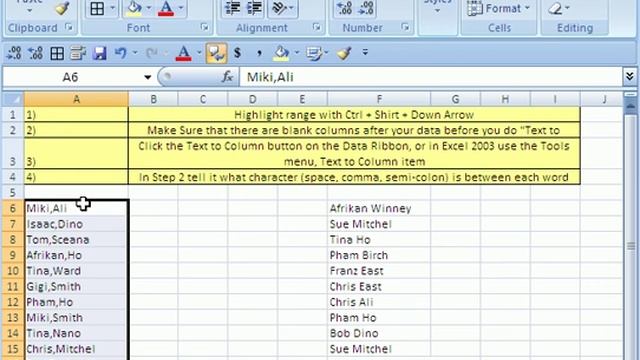Expand the formula bar with the chevron
Viewport: 640px width, 360px height.
pos(629,76)
